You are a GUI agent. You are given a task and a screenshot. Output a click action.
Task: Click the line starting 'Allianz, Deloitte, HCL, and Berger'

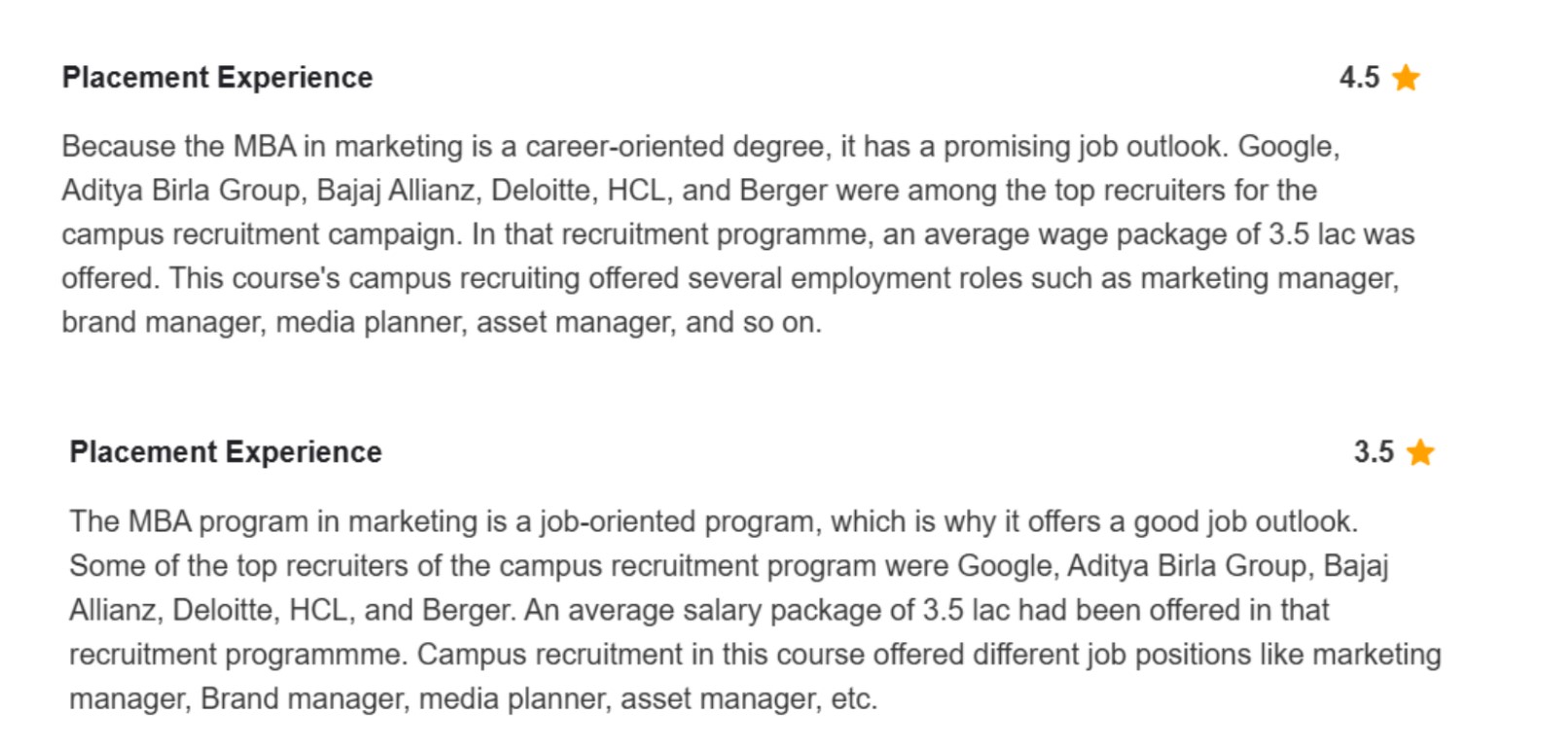click(x=698, y=610)
